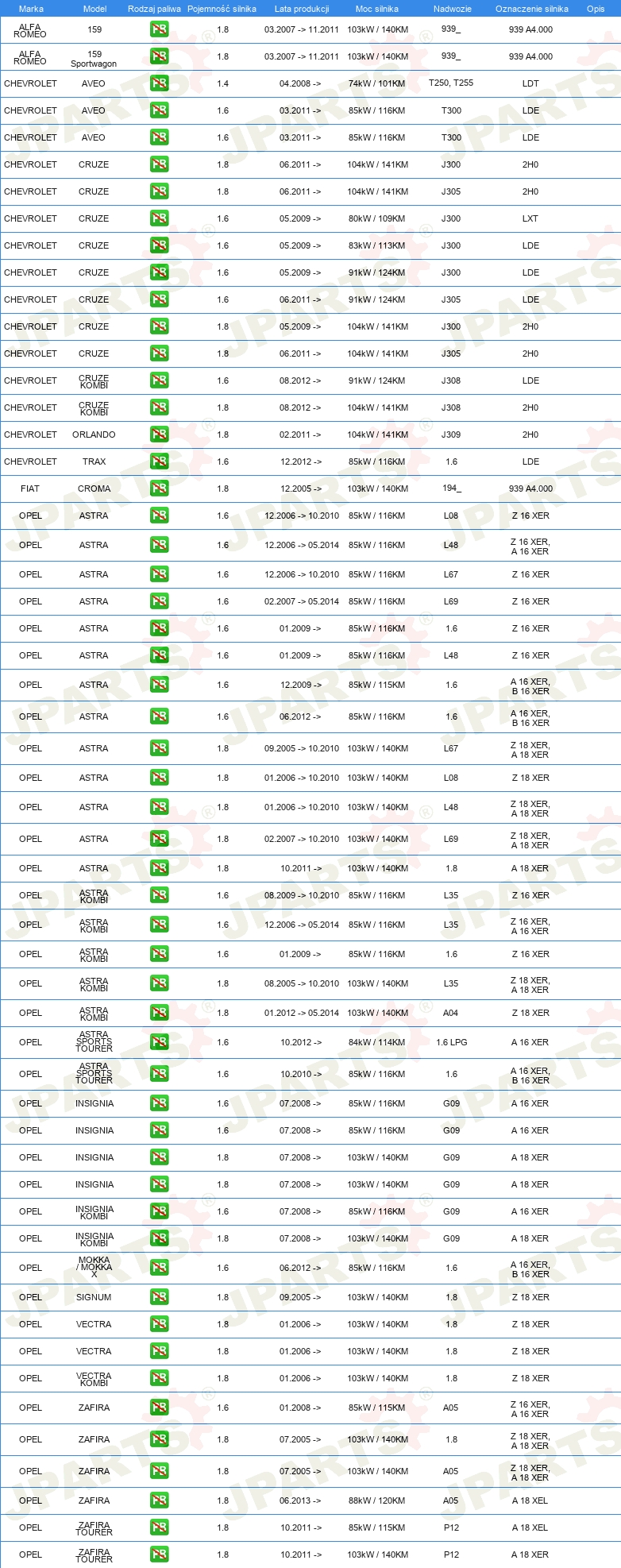
Task: Click the fuel icon in the Alfa Romeo 159 row
Action: pyautogui.click(x=159, y=29)
